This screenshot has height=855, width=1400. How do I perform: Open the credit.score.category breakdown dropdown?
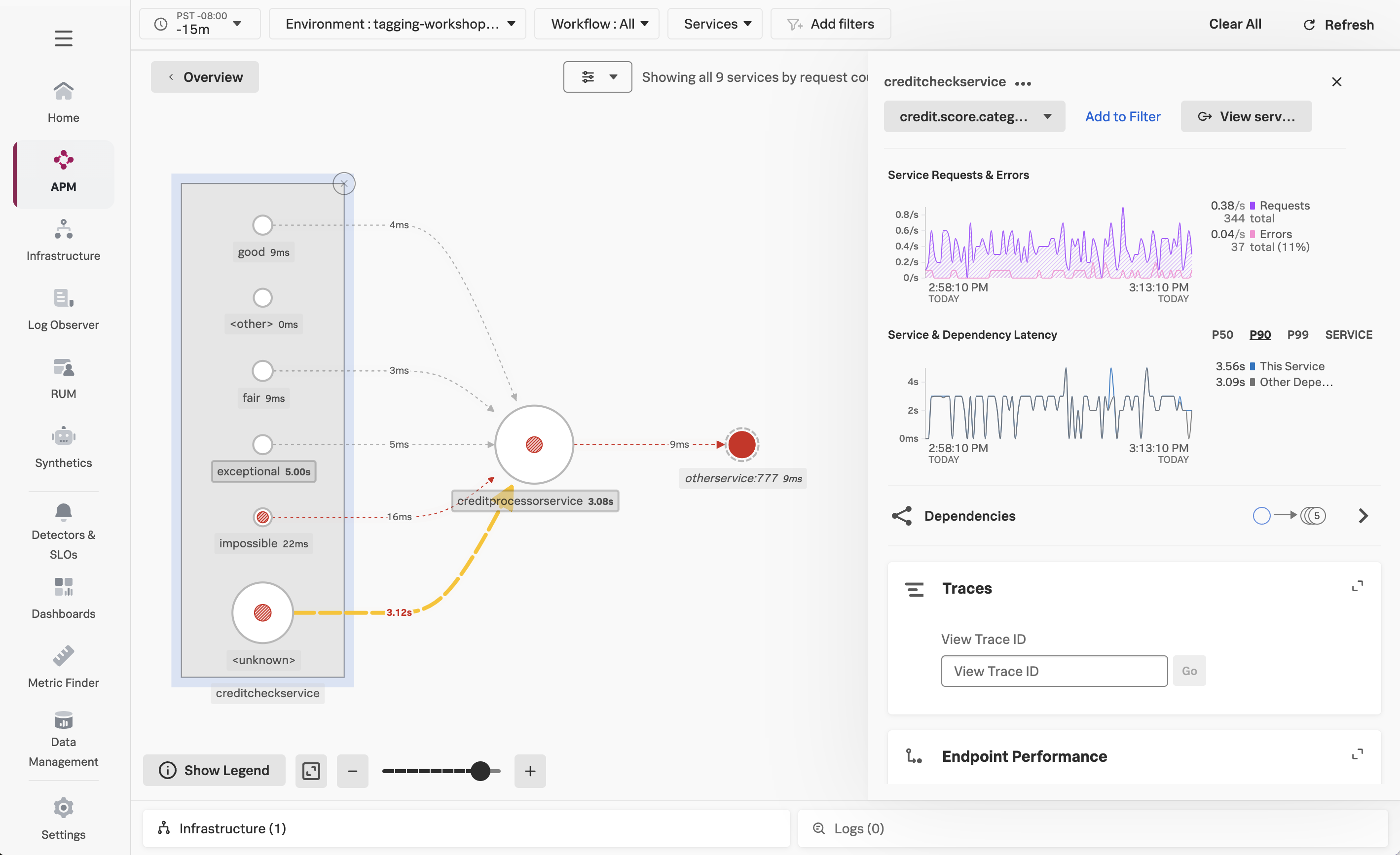[974, 116]
